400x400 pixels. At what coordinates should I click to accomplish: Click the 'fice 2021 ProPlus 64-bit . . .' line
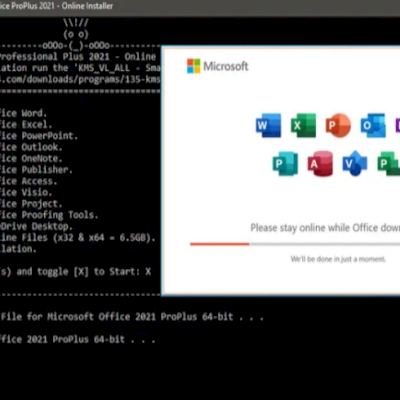[x=78, y=339]
